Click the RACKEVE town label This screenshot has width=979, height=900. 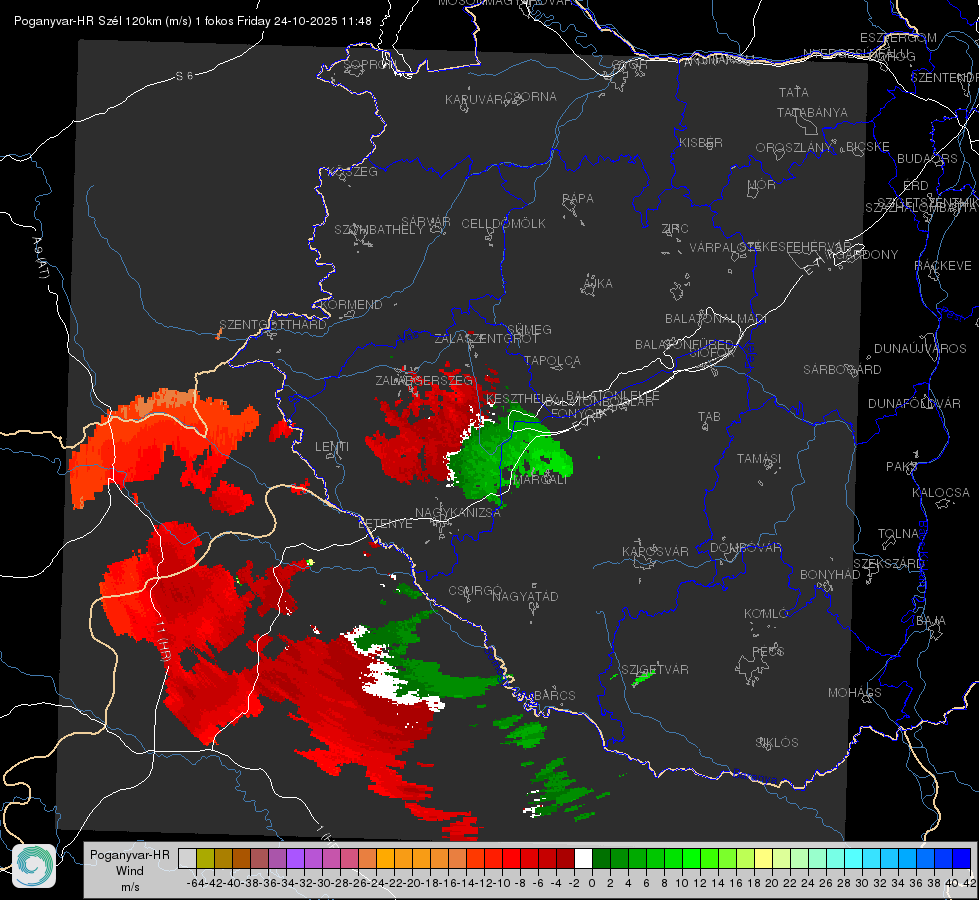pos(943,266)
